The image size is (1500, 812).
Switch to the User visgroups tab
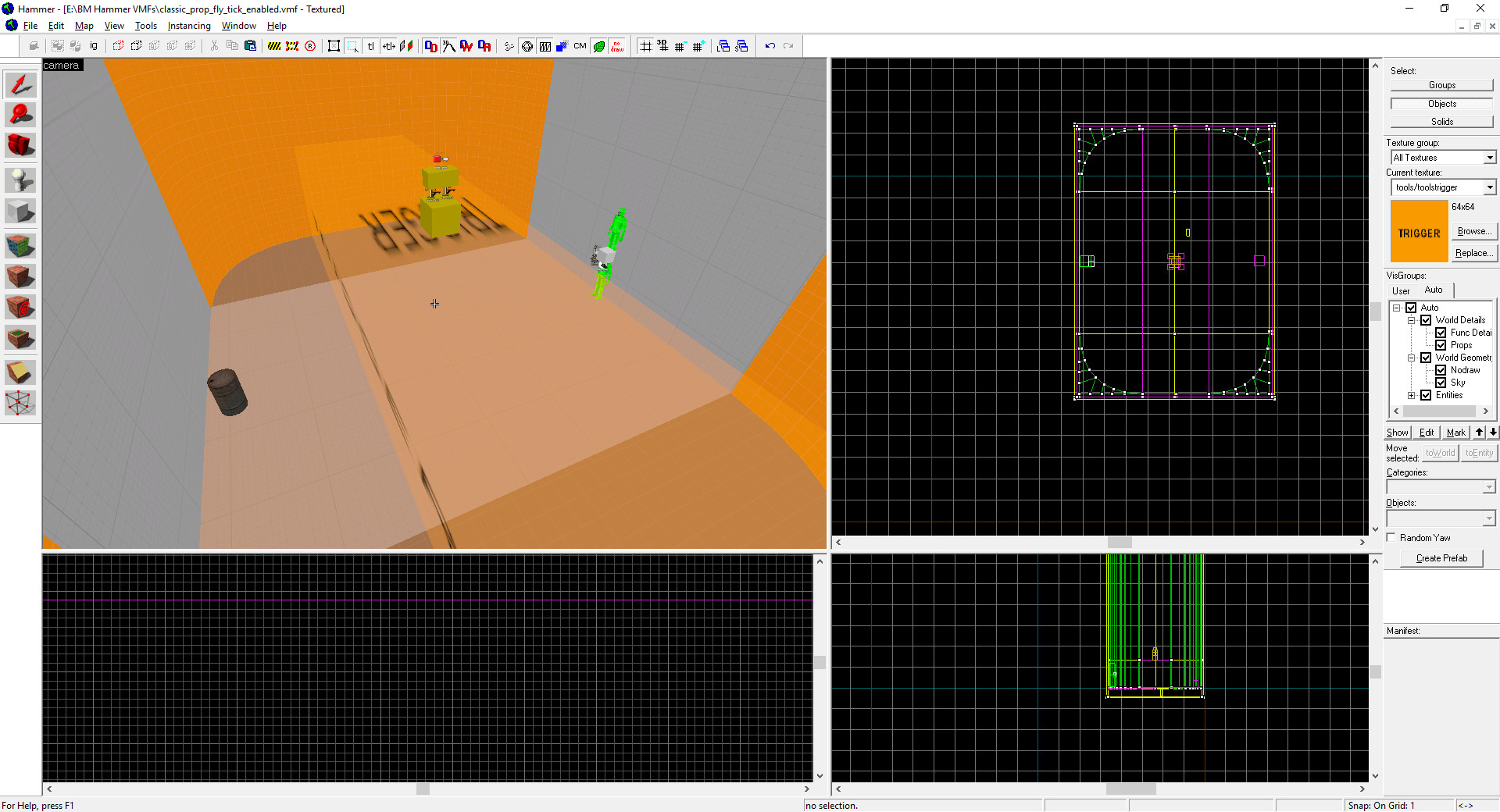tap(1401, 290)
